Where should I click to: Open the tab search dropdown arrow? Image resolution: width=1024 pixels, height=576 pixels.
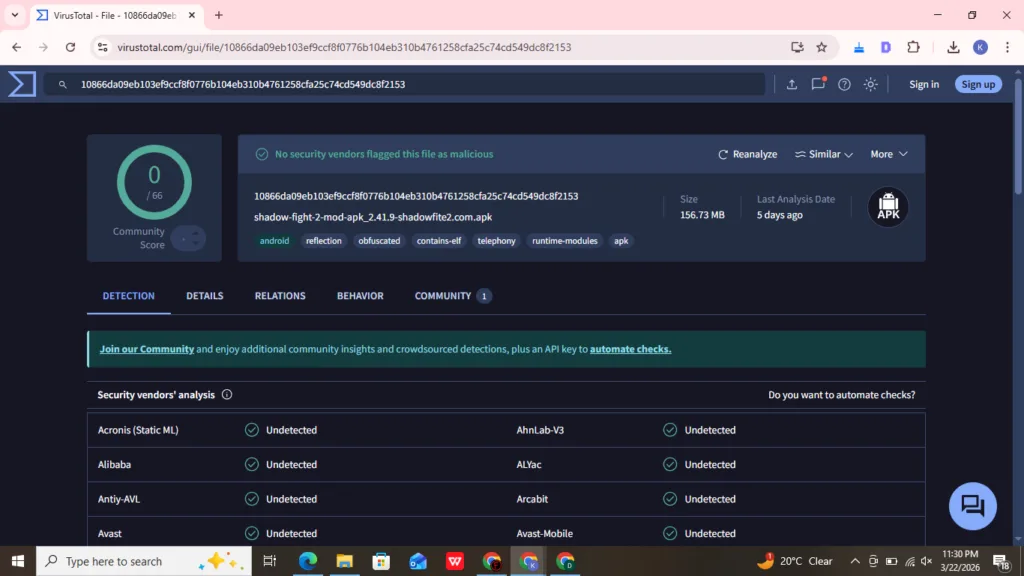tap(14, 15)
